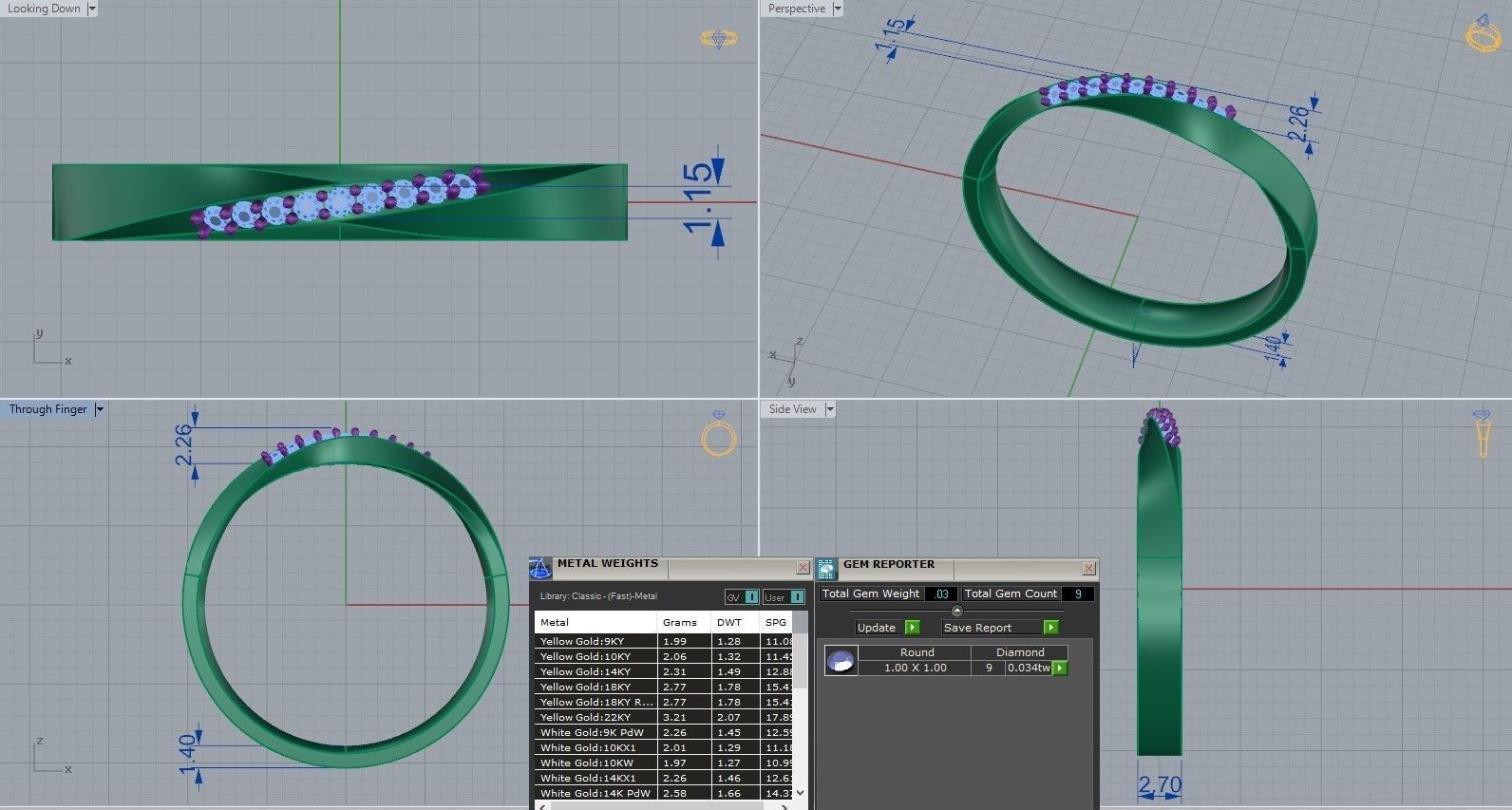Toggle the GV switch in Metal Weights
This screenshot has height=810, width=1512.
(742, 597)
